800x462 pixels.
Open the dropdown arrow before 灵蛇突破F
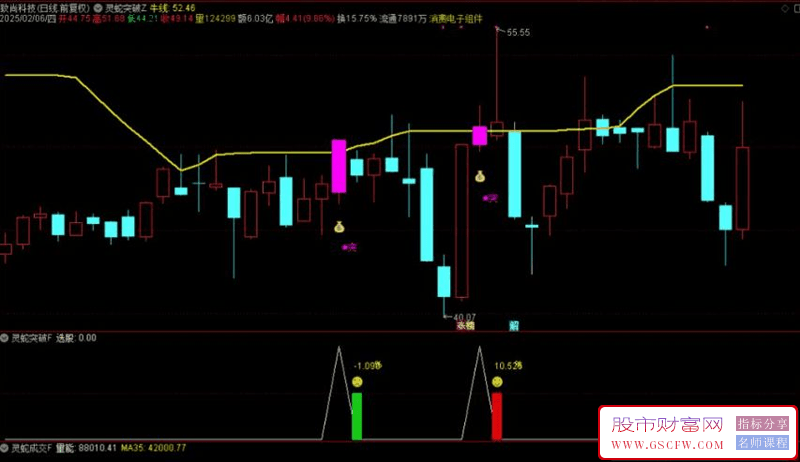[x=4, y=338]
